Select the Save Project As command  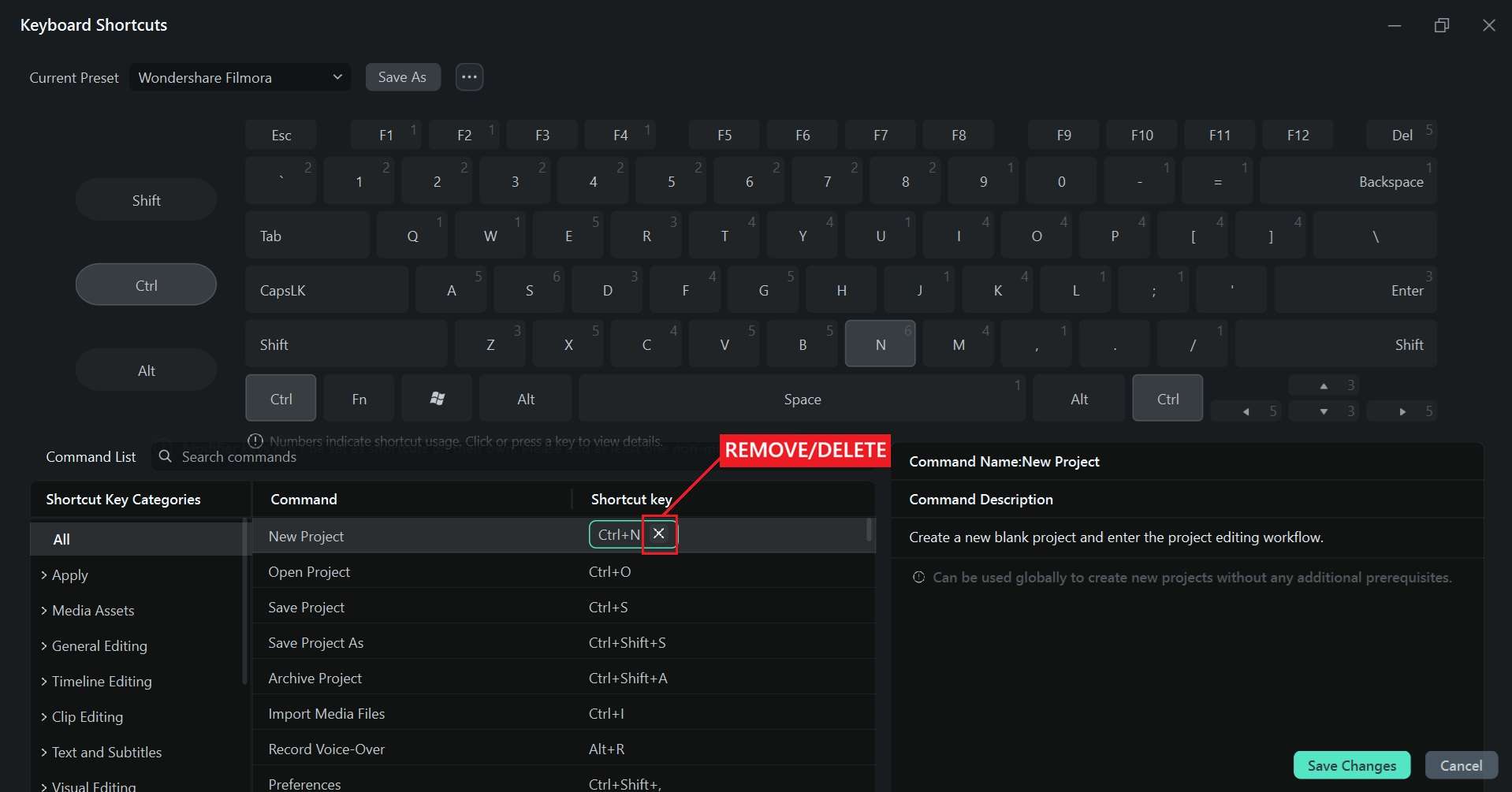coord(564,642)
